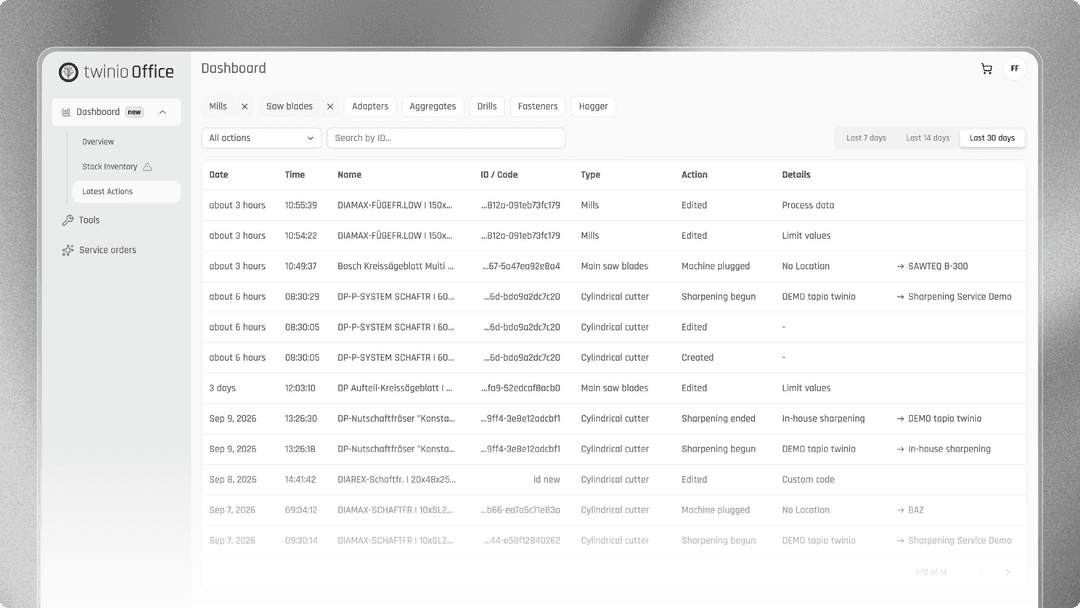Select the row with time 10:55:39
This screenshot has width=1080, height=608.
pyautogui.click(x=614, y=205)
